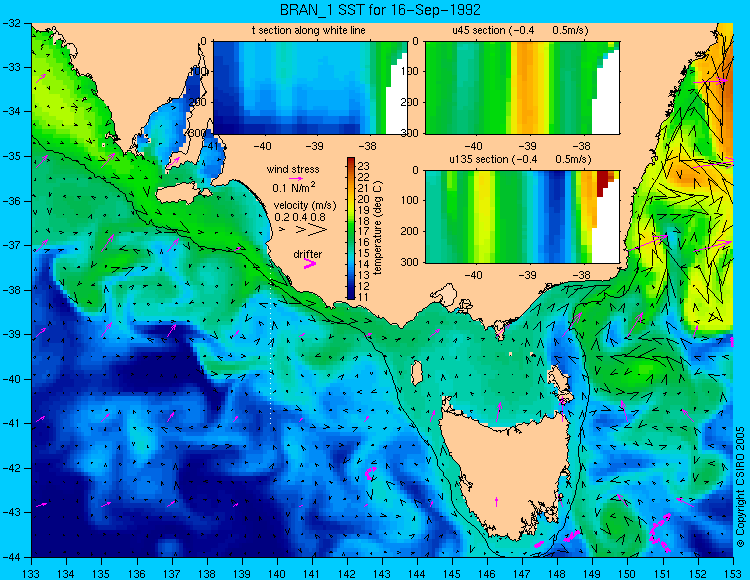
Task: Click the "u45 section (-0.4 0.5m/s)" heading
Action: click(x=520, y=30)
